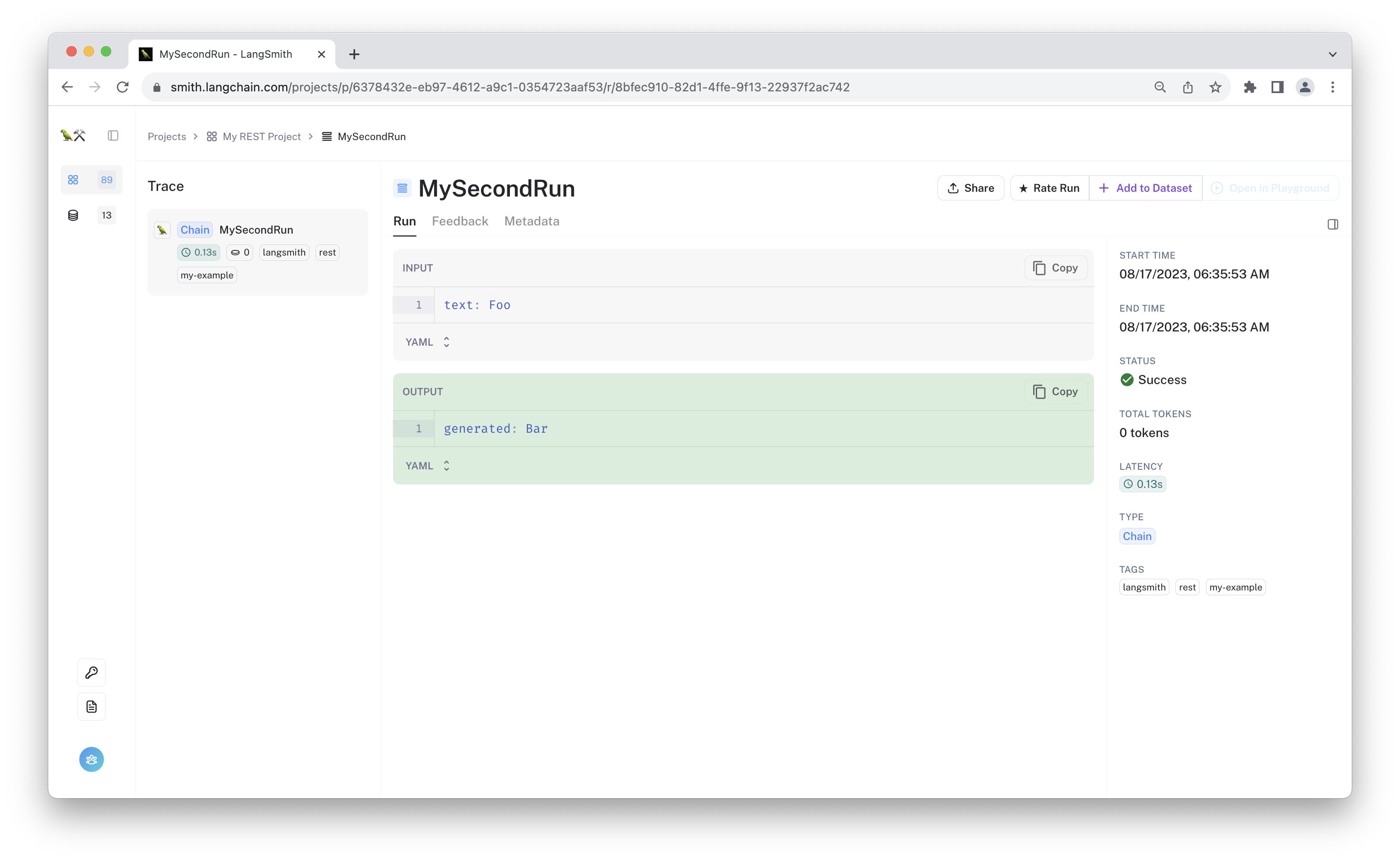This screenshot has height=862, width=1400.
Task: Click the browser zoom magnifier icon
Action: [x=1160, y=87]
